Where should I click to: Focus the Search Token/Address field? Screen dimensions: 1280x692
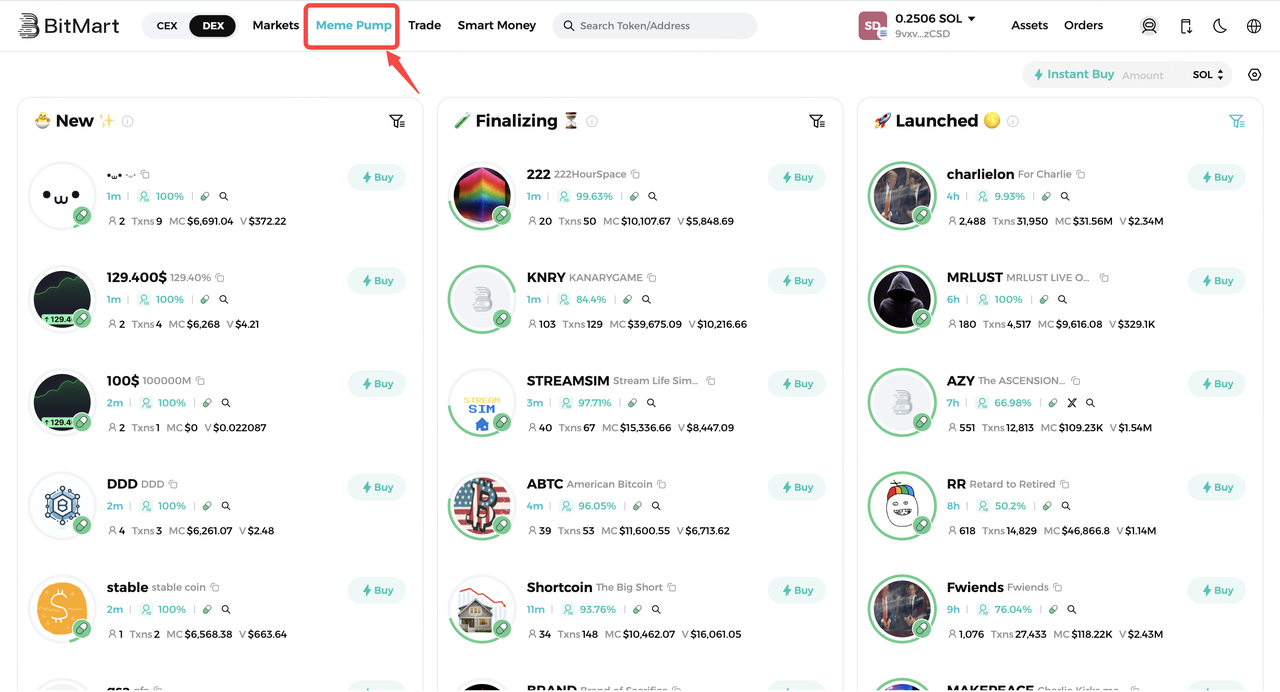click(655, 26)
